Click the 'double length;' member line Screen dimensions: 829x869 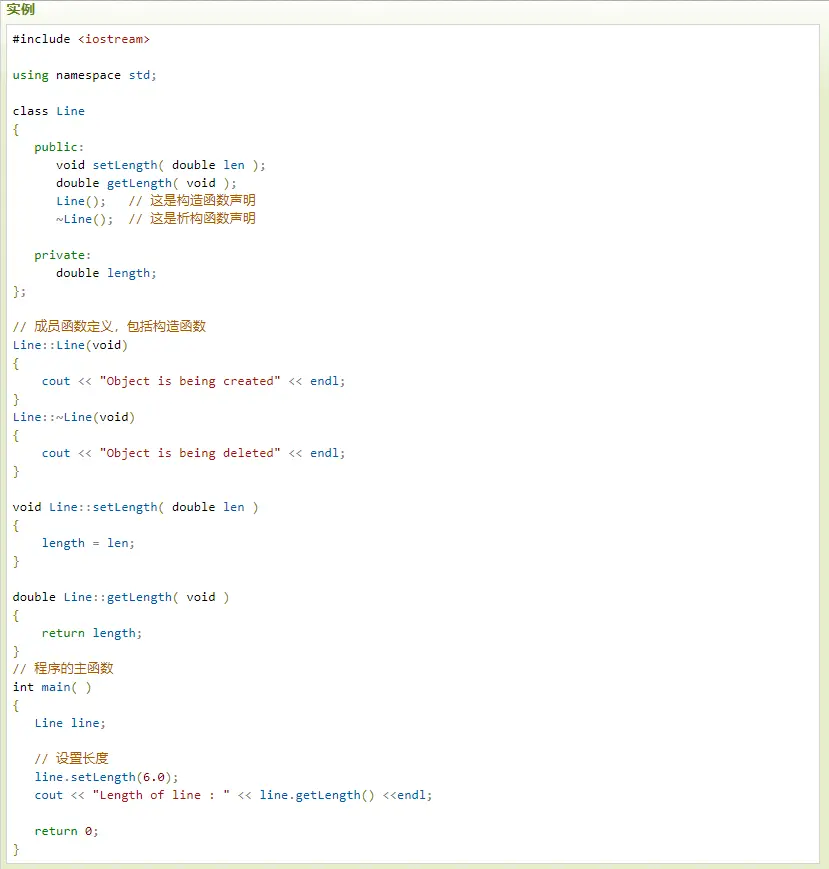coord(106,273)
